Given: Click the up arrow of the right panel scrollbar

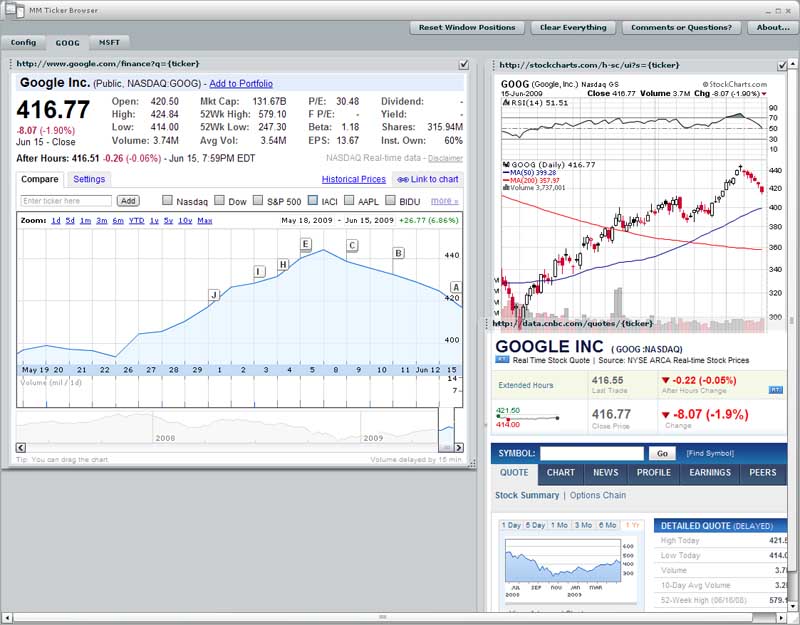Looking at the screenshot, I should tap(792, 64).
